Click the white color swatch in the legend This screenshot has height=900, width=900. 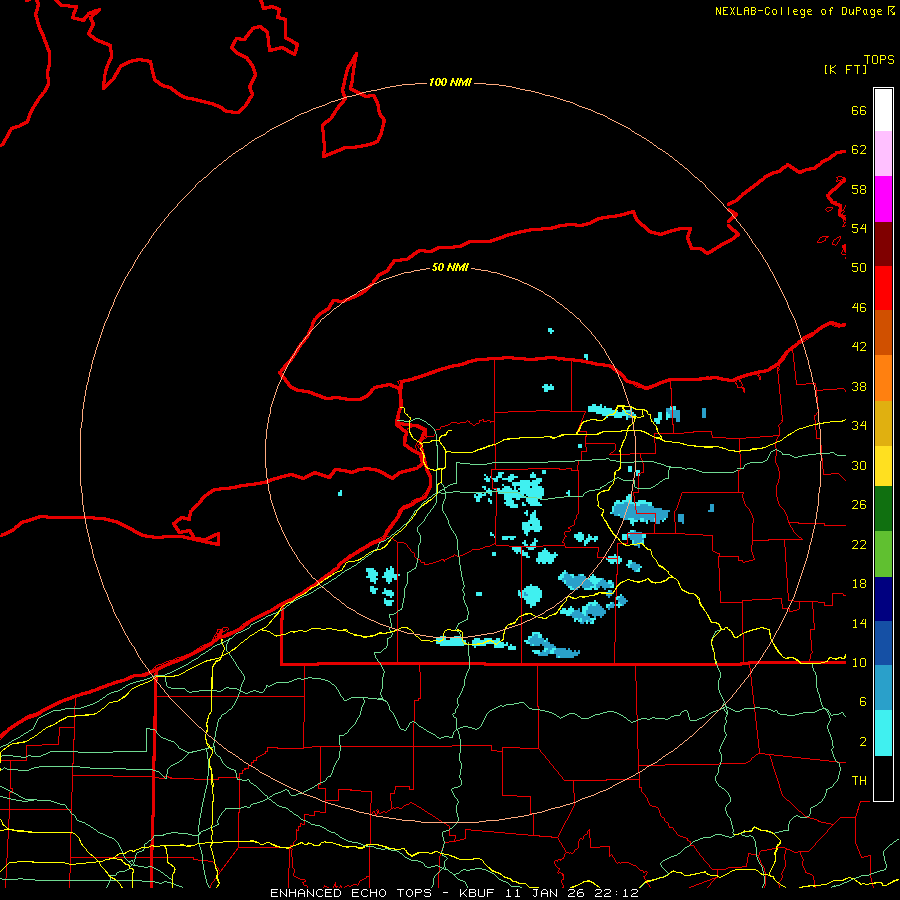coord(883,110)
